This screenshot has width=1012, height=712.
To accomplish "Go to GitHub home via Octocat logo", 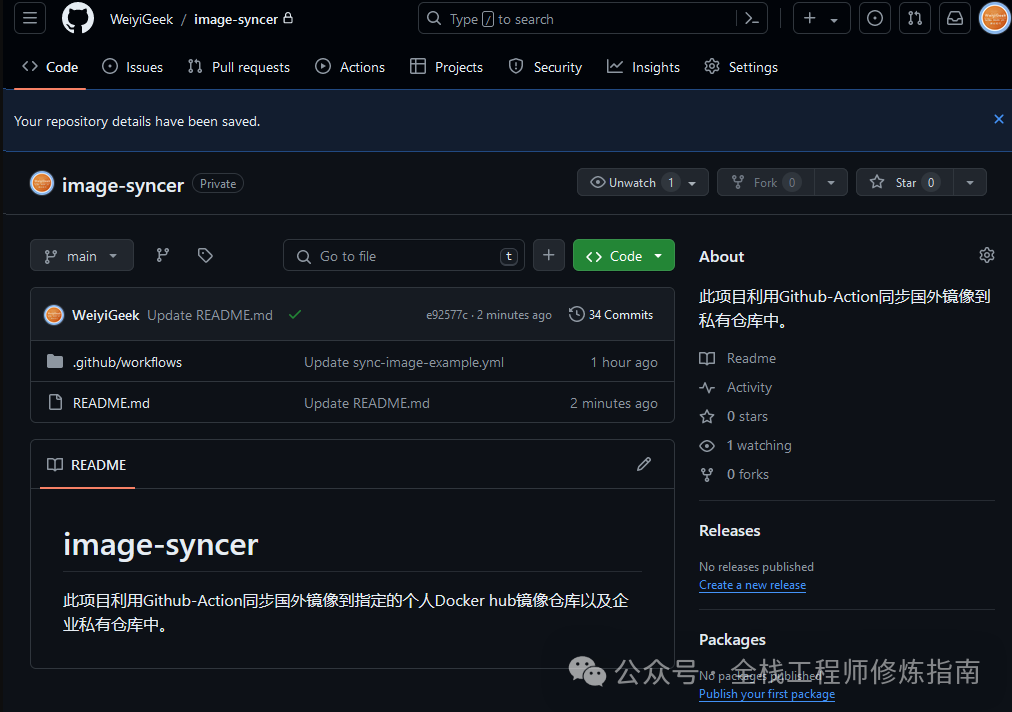I will tap(77, 18).
